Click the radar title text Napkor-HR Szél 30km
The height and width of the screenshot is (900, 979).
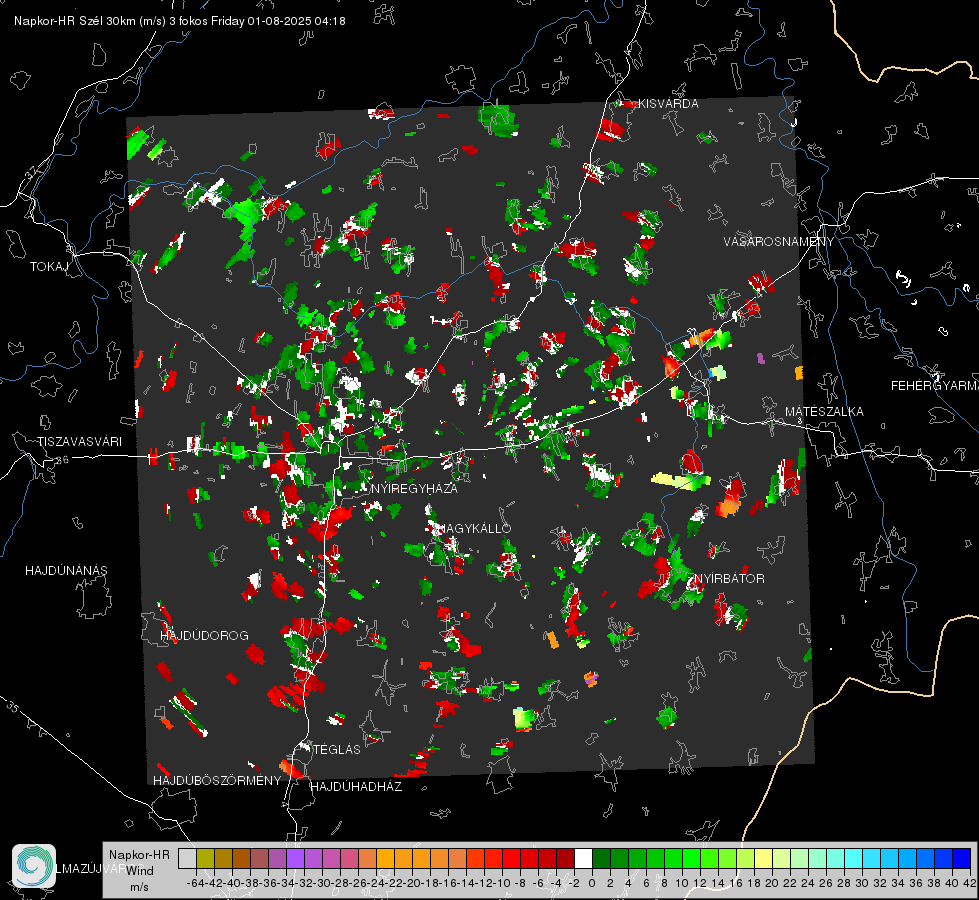(76, 21)
